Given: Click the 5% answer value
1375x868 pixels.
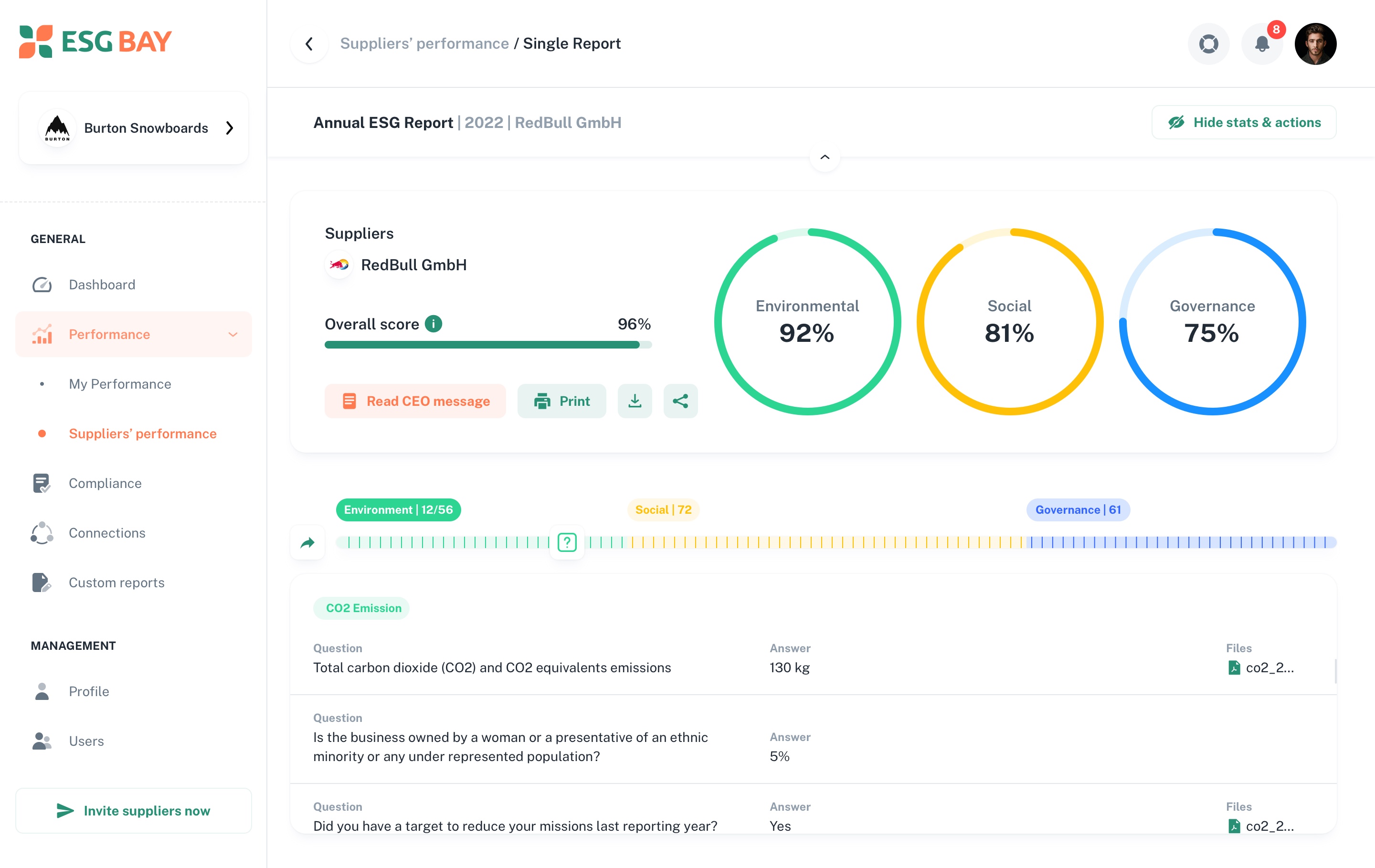Looking at the screenshot, I should pyautogui.click(x=780, y=756).
